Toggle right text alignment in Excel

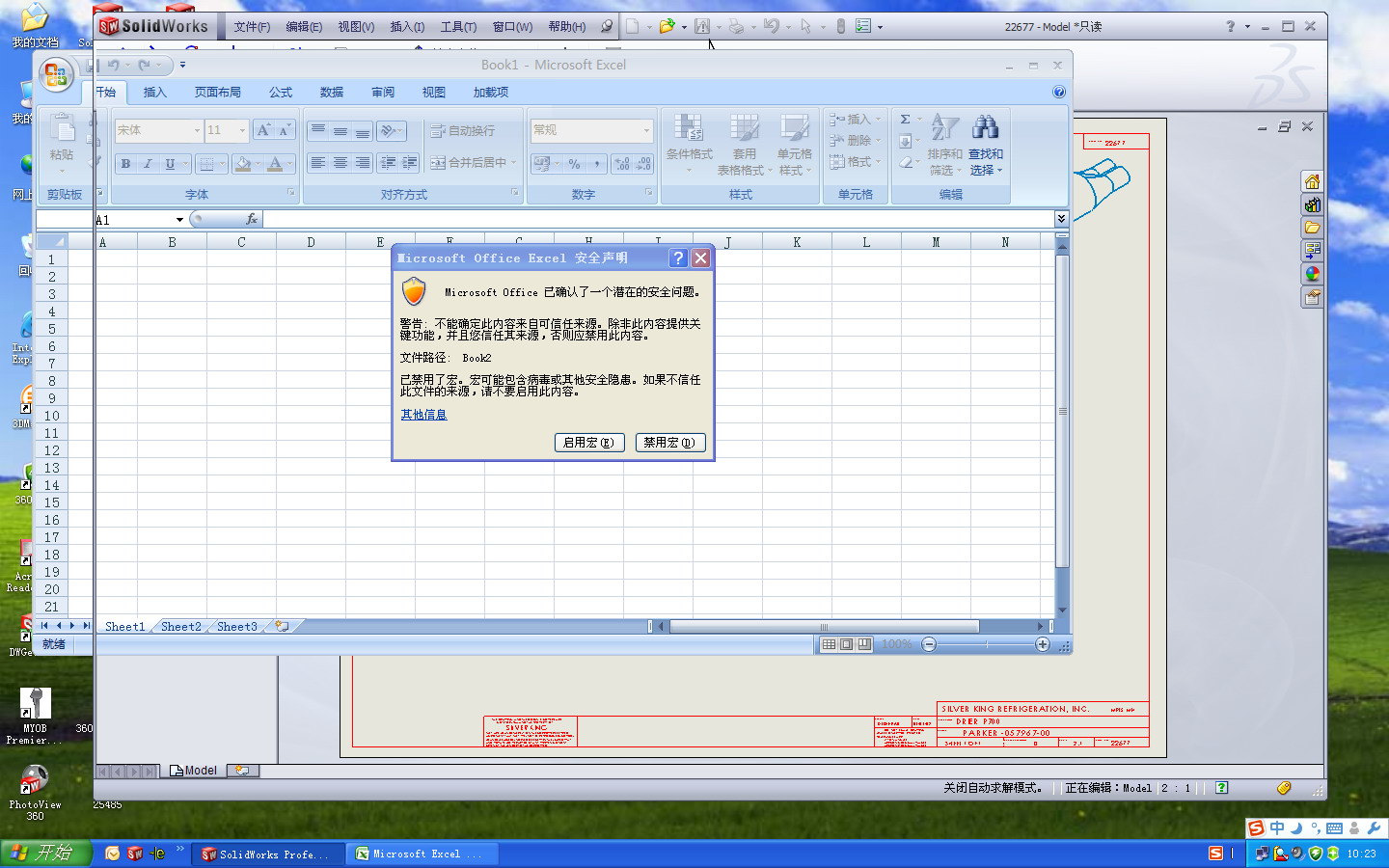click(362, 163)
